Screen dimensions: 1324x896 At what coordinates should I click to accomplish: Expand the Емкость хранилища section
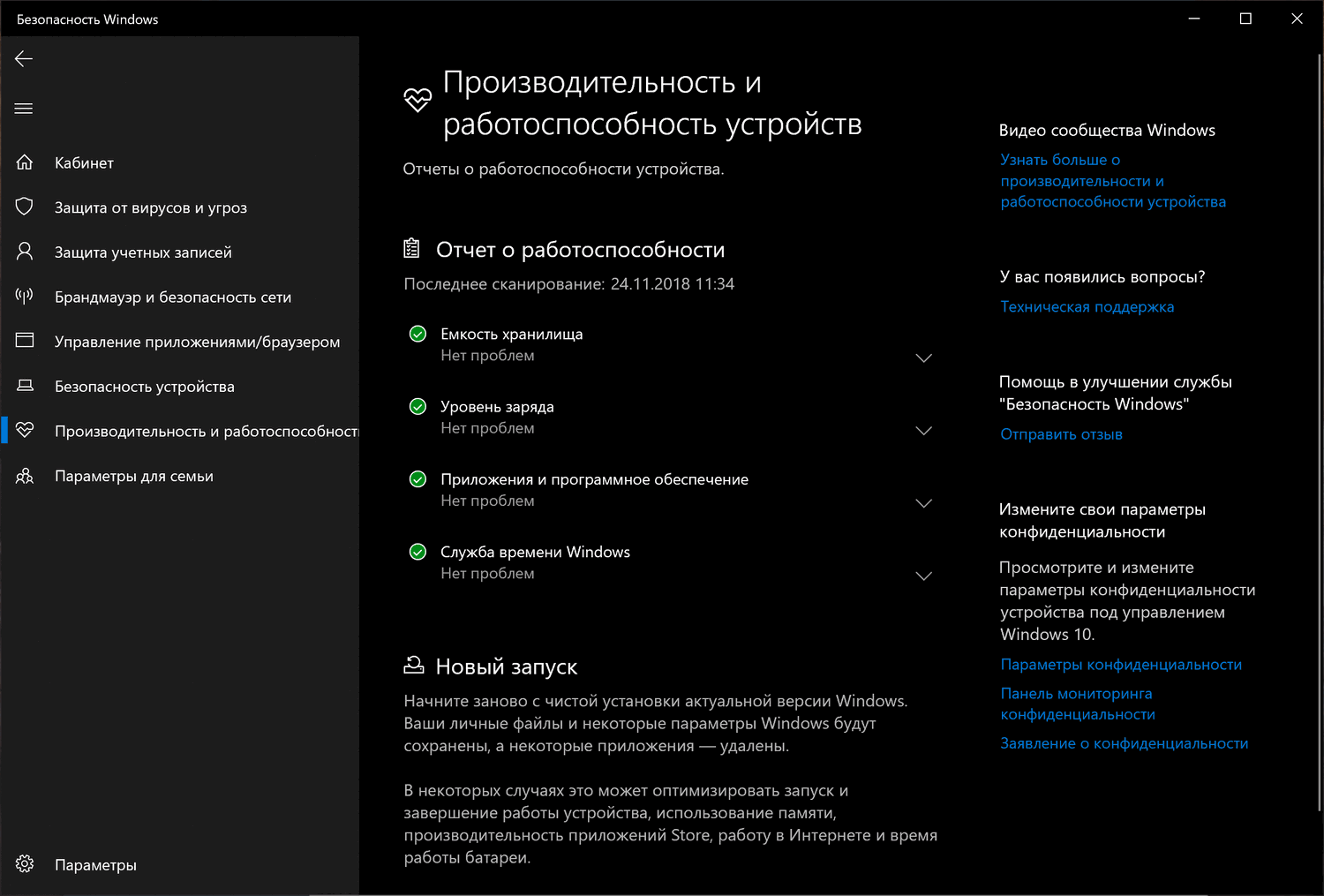pos(923,358)
